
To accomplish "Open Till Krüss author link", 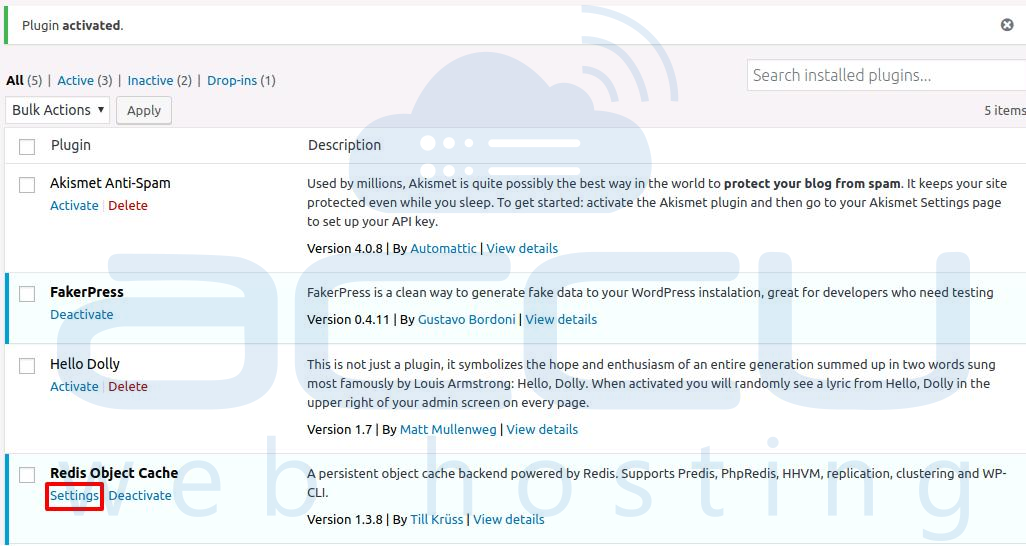I will point(436,520).
